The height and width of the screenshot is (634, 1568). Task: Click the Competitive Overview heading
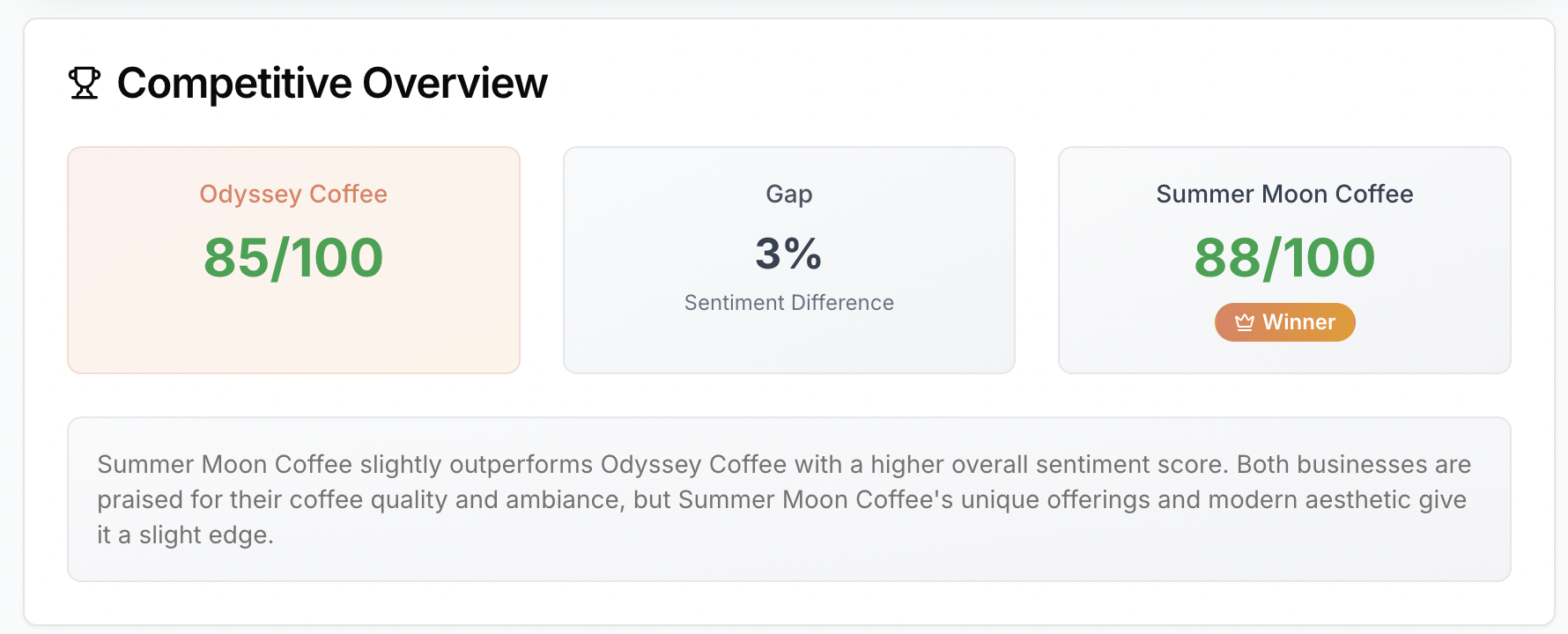pos(332,84)
